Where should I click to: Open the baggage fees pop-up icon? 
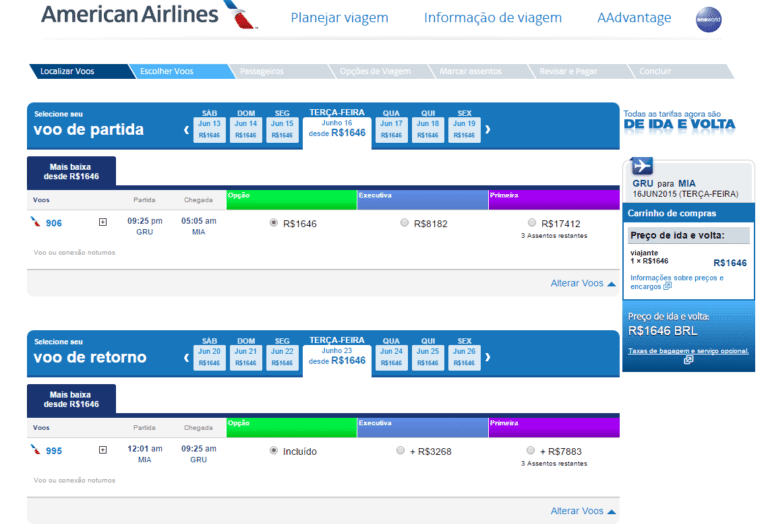[x=688, y=360]
